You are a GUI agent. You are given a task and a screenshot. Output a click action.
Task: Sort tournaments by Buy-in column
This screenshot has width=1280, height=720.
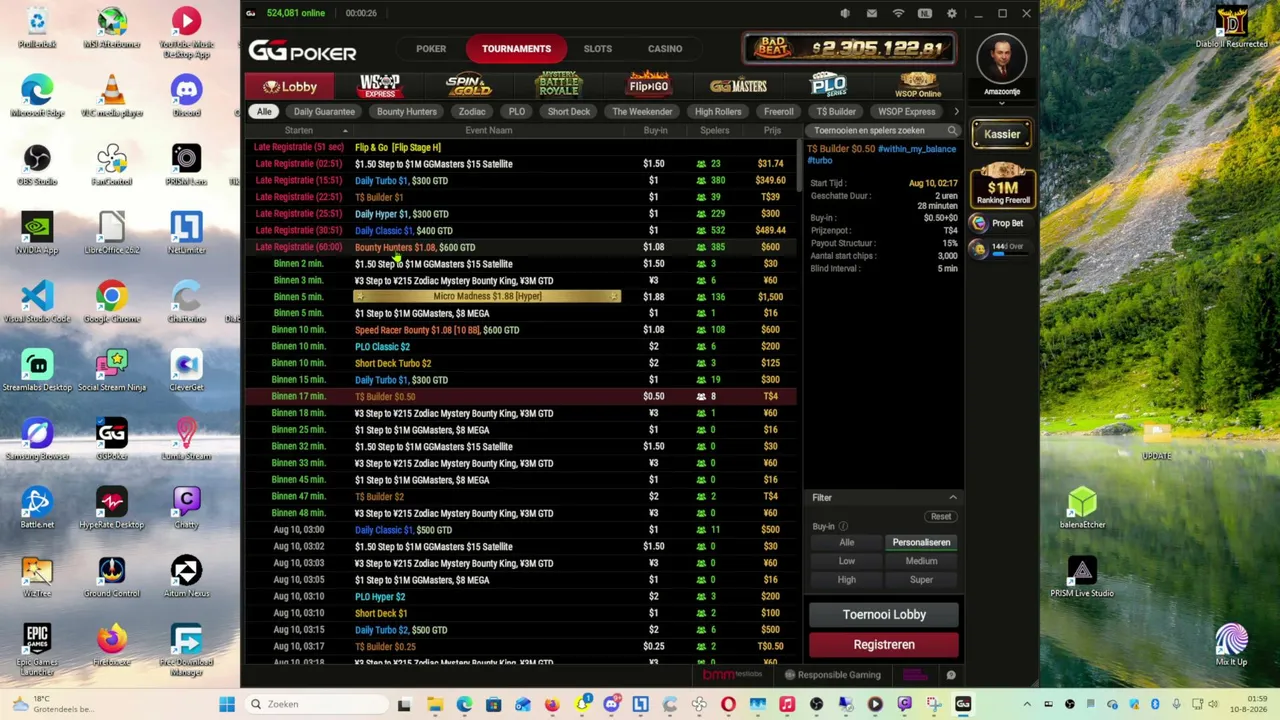pyautogui.click(x=655, y=131)
